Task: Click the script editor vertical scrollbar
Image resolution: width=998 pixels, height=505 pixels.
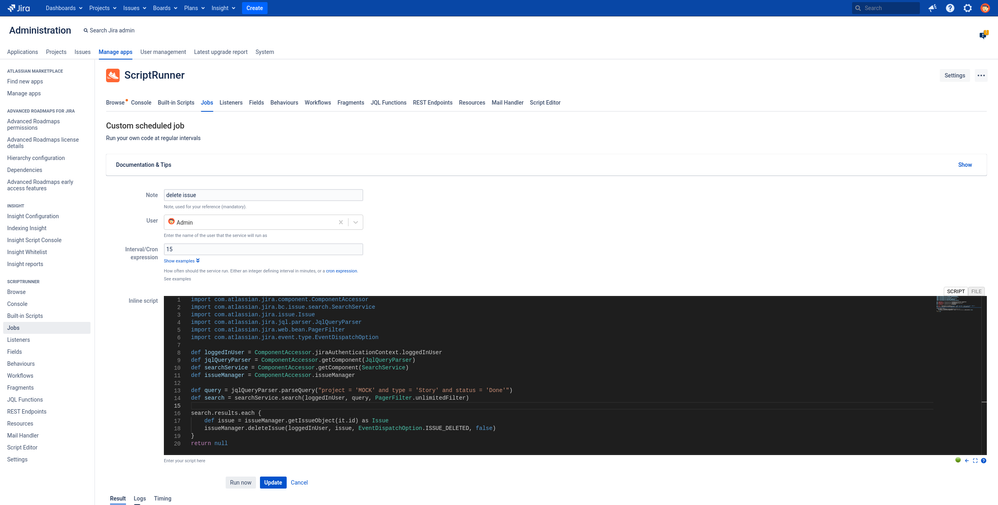Action: pos(984,375)
